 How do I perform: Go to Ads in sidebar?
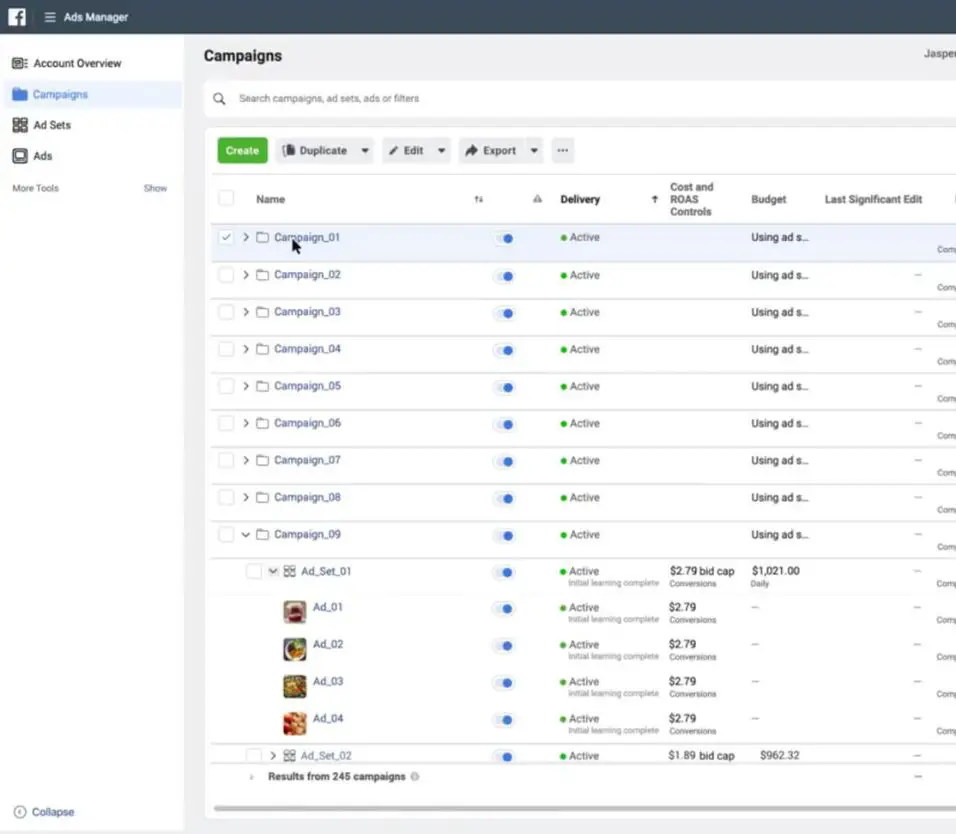pos(43,156)
